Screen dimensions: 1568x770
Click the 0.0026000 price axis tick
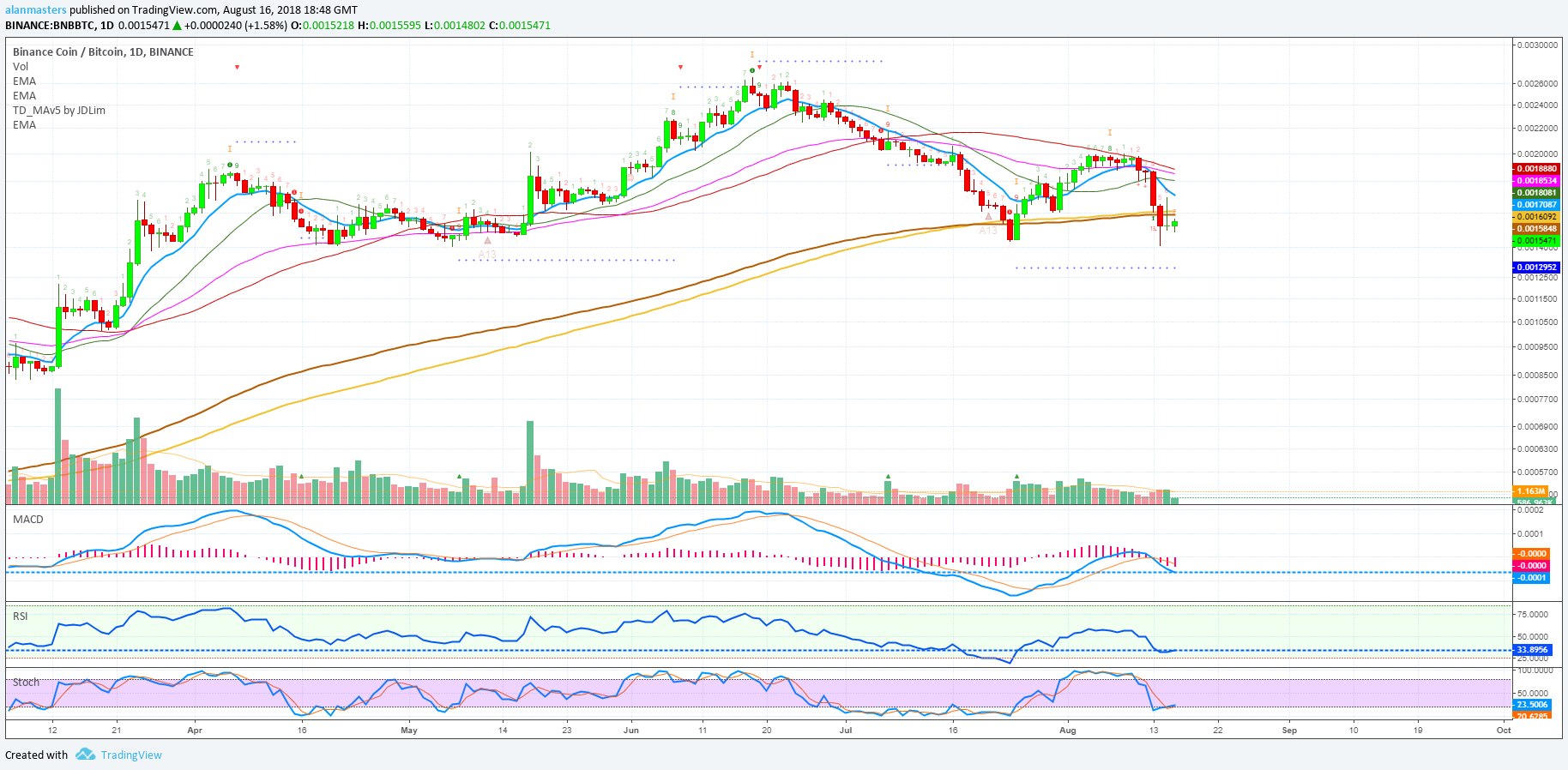(1537, 84)
